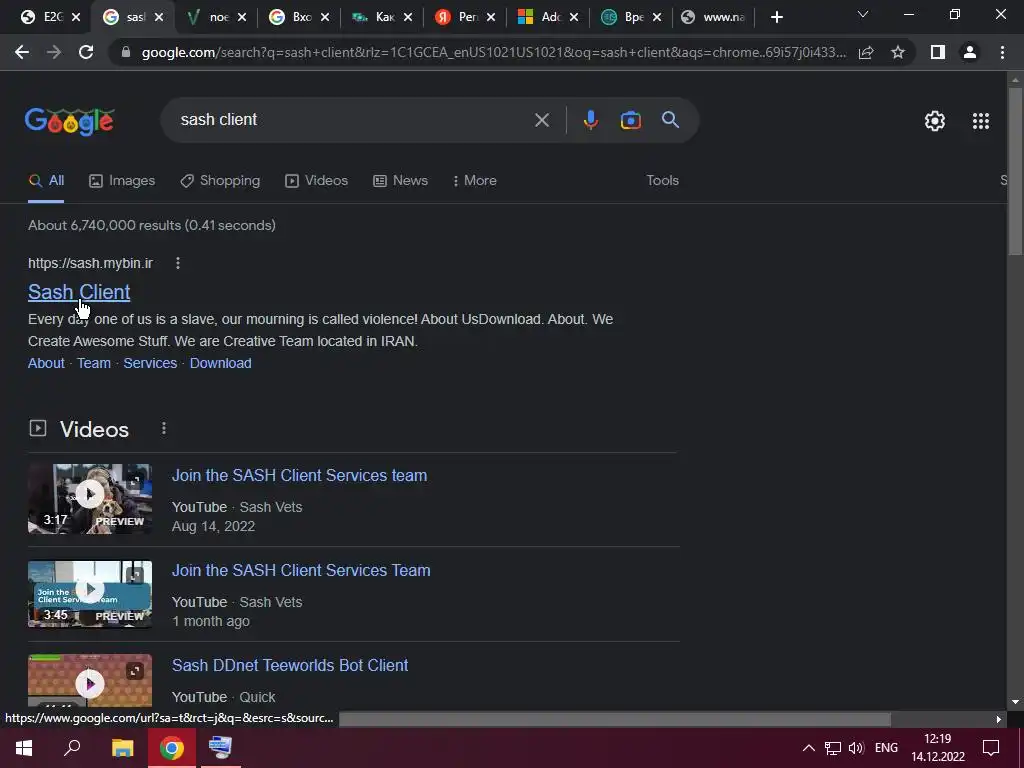This screenshot has width=1024, height=768.
Task: Play the 3:45 video preview thumbnail
Action: 89,594
